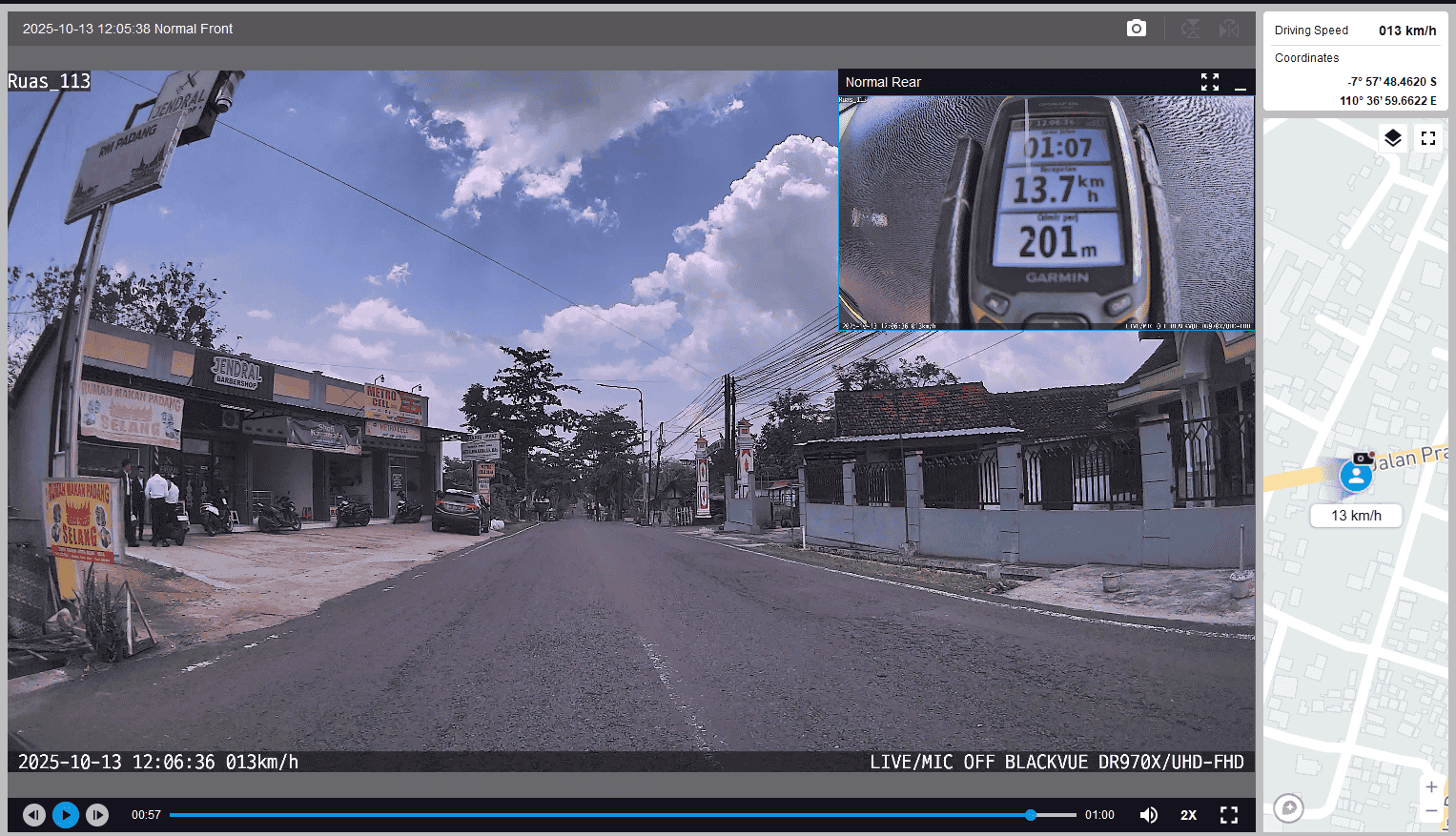Click the 13 km/h map speed label

[x=1356, y=516]
